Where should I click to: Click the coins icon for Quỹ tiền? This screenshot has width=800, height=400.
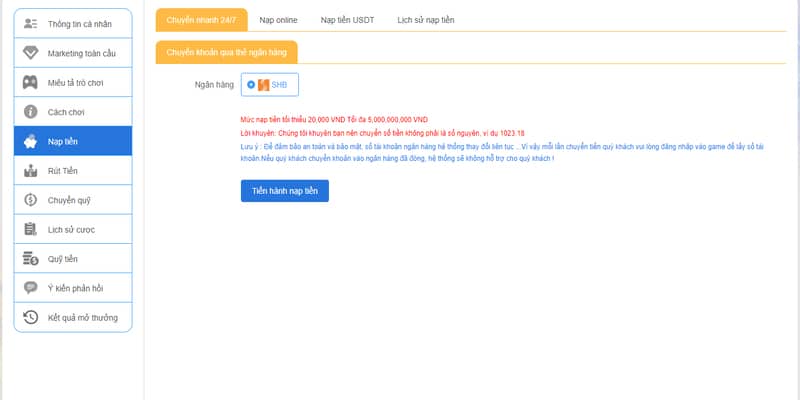tap(31, 259)
